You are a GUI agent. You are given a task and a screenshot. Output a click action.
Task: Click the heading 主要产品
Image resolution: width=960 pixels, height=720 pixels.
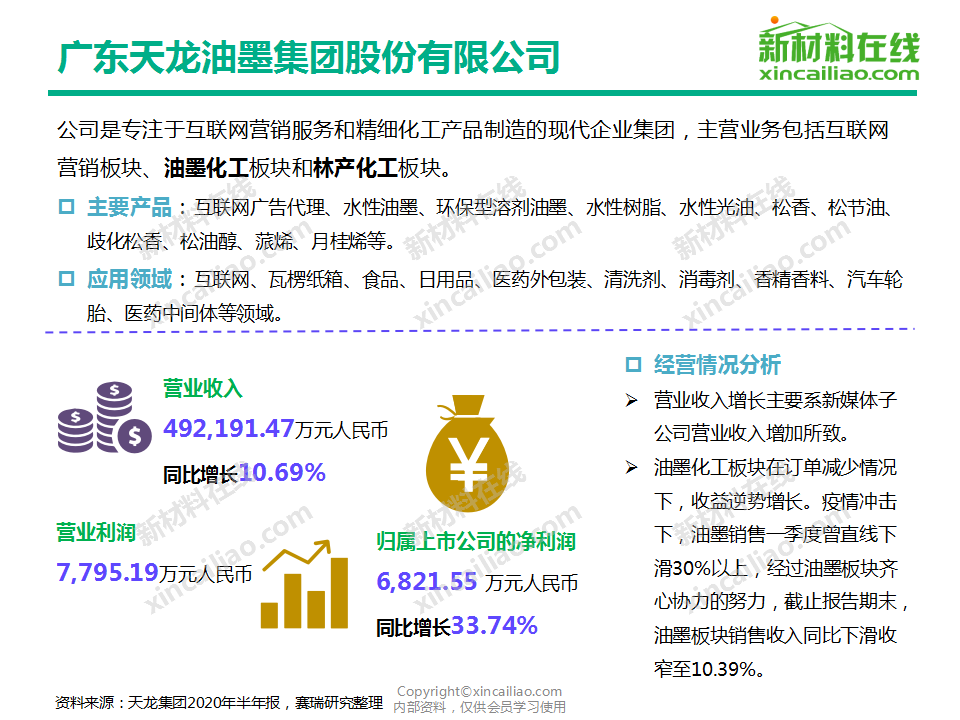[129, 207]
